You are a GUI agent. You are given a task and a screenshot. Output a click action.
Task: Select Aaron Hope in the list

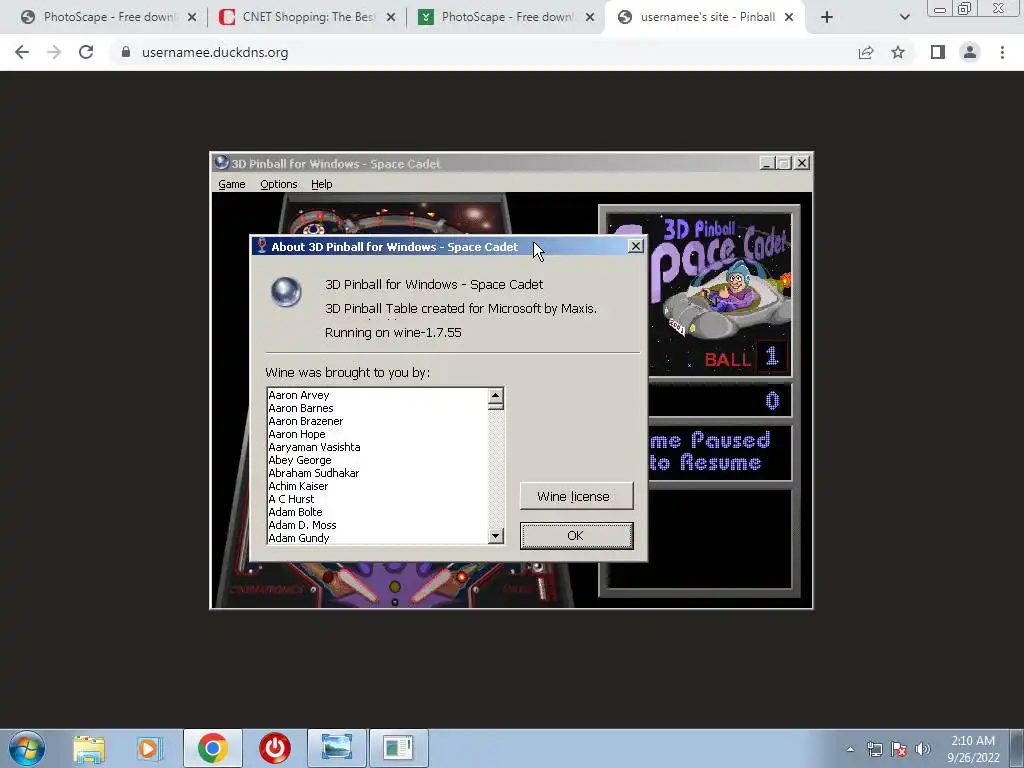(296, 434)
